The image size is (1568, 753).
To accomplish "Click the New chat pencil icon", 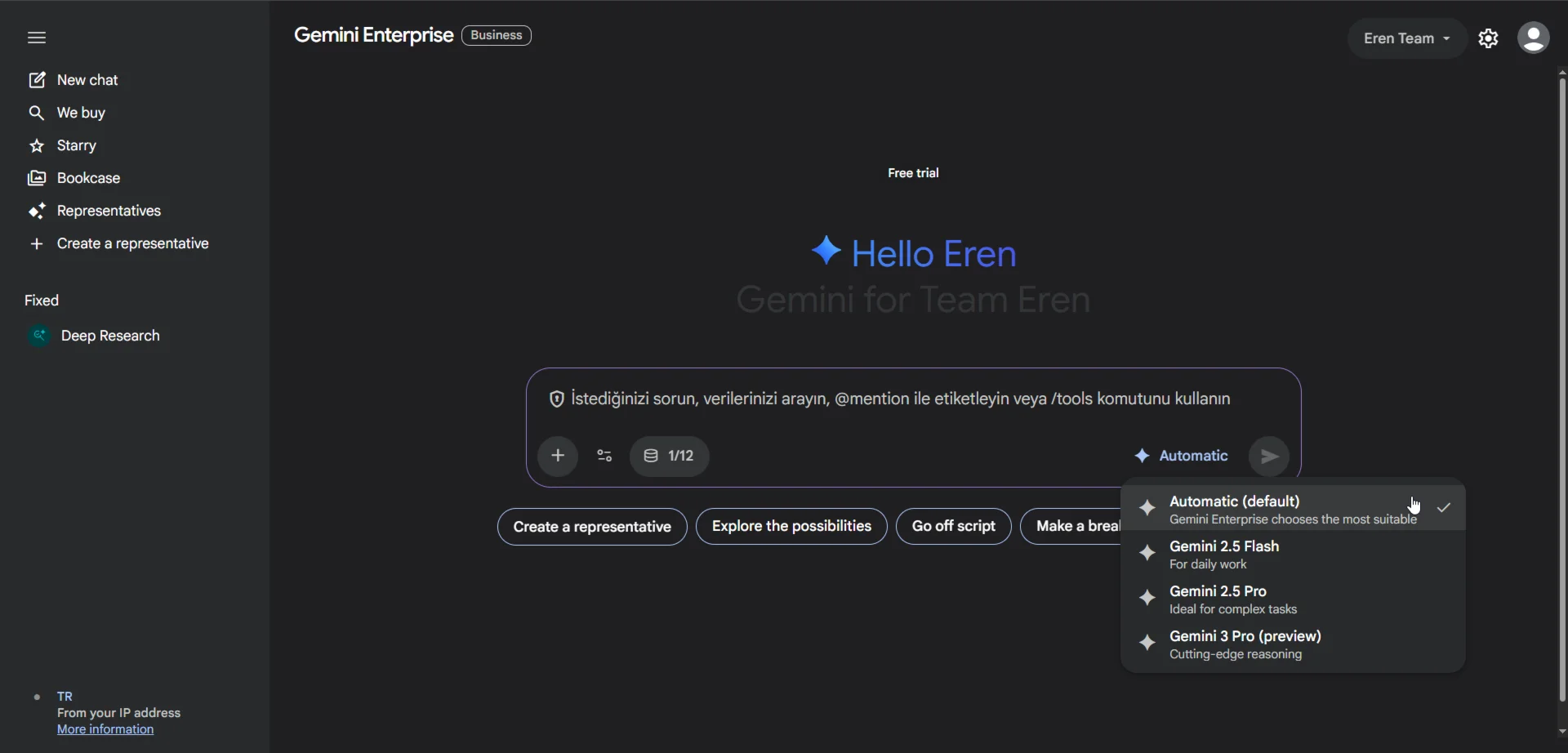I will coord(37,80).
